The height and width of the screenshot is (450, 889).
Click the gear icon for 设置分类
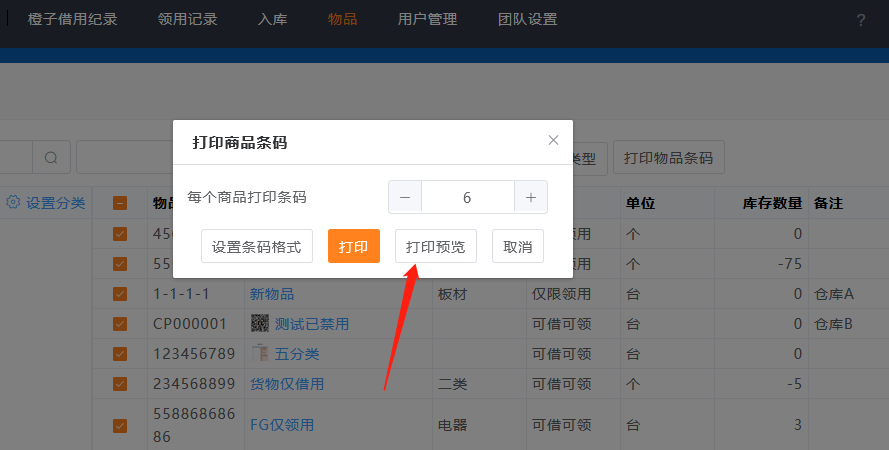tap(13, 202)
